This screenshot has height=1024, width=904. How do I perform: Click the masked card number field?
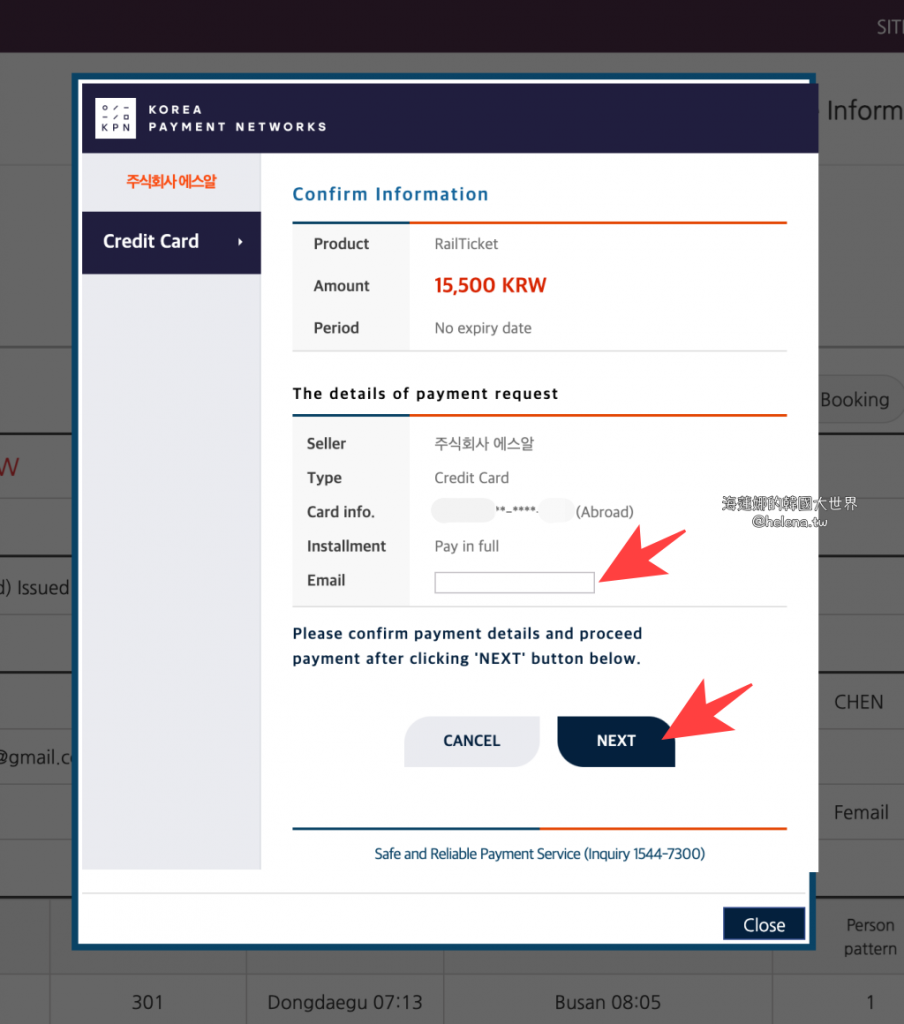[x=533, y=512]
